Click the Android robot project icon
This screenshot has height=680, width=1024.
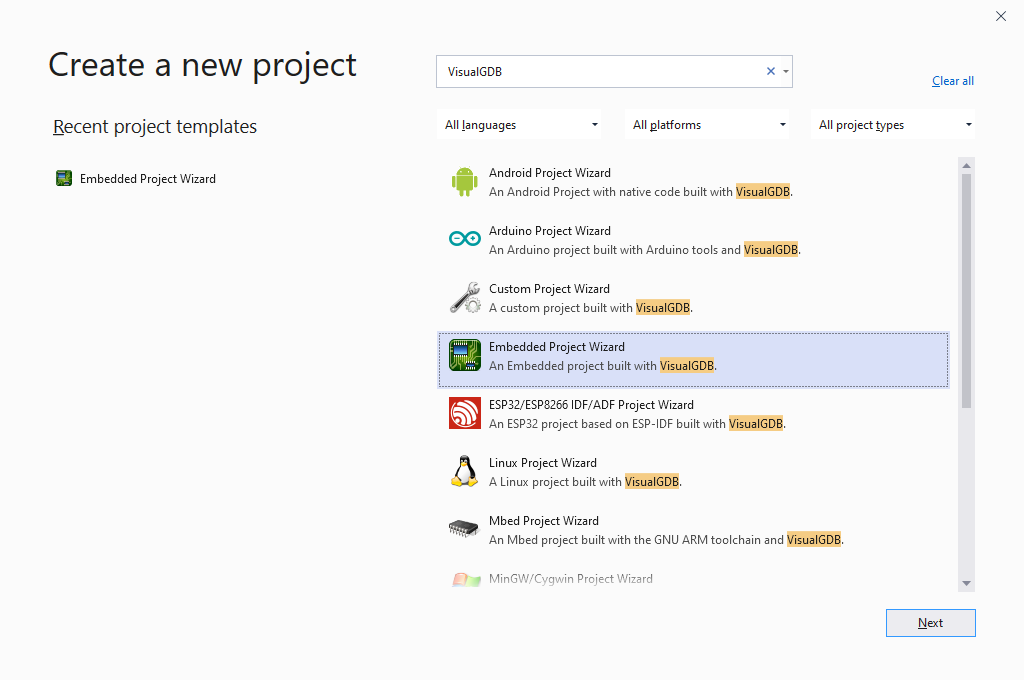(x=464, y=181)
